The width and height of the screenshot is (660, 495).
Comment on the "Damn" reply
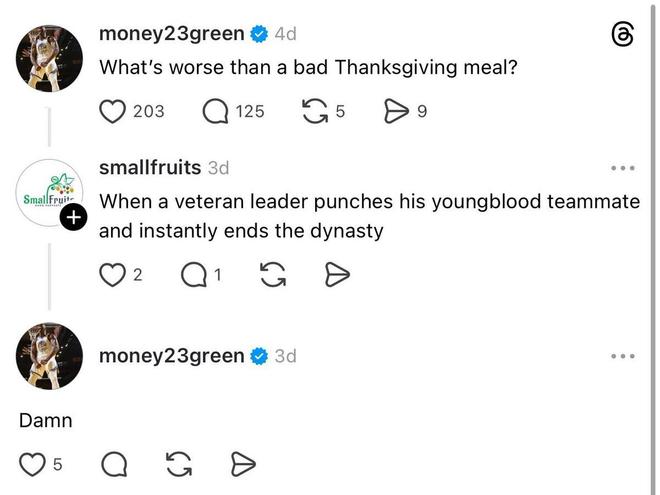click(114, 463)
